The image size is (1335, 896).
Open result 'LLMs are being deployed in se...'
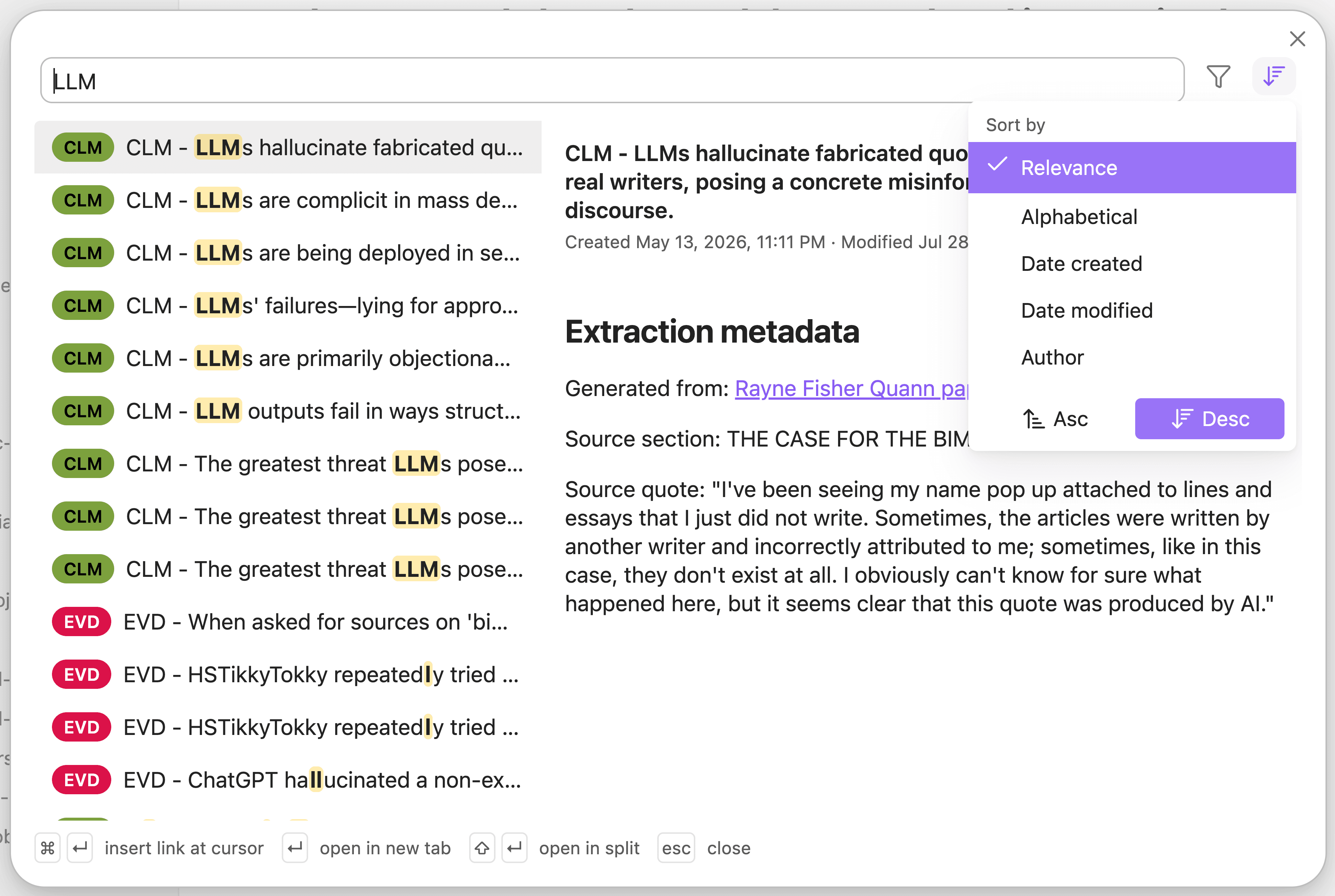coord(288,253)
